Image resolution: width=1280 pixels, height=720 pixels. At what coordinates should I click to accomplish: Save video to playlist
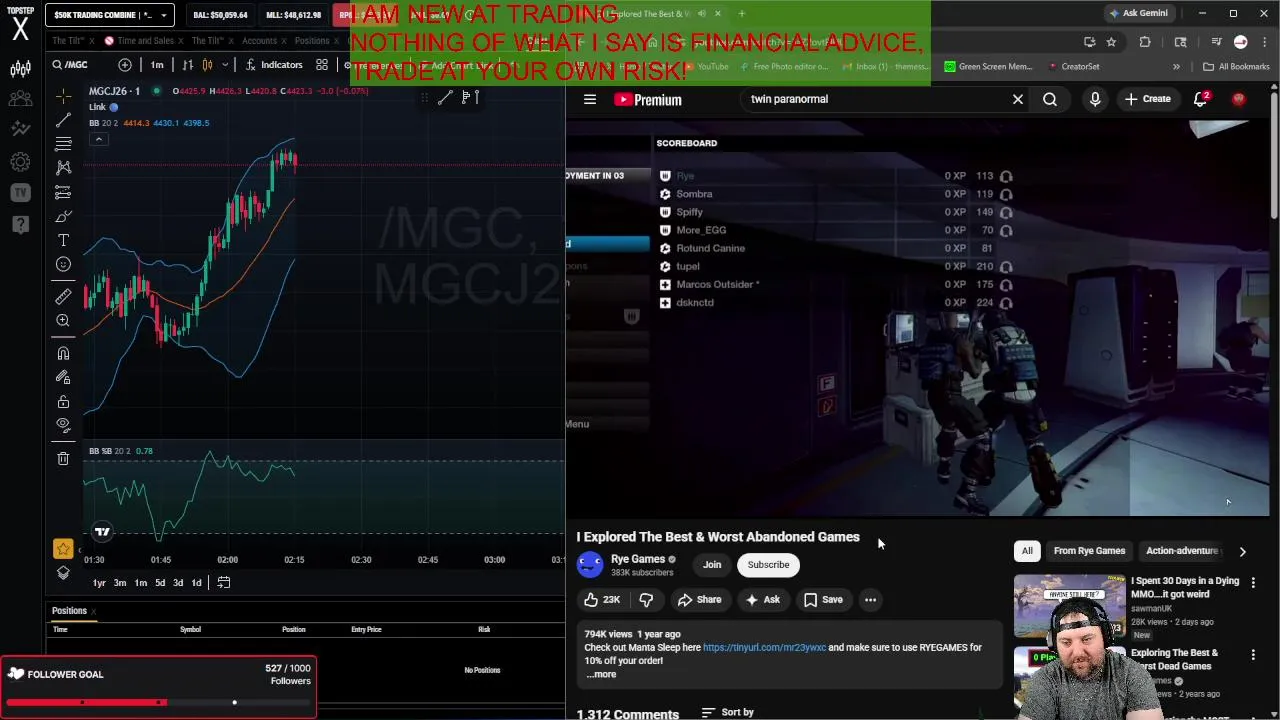823,600
